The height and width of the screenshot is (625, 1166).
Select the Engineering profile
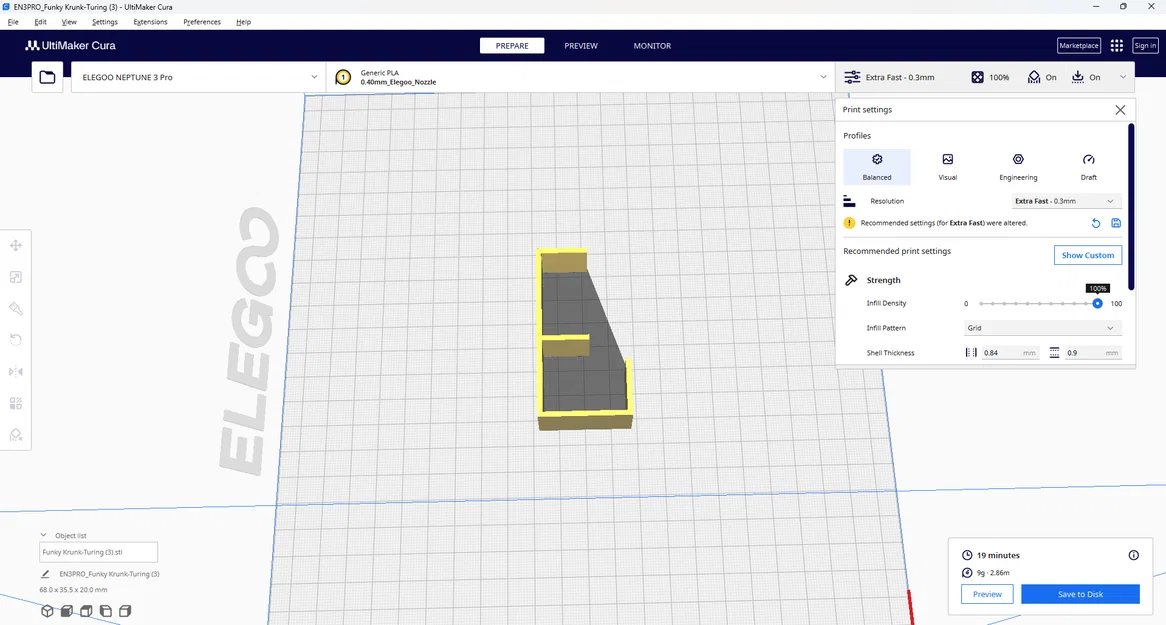(1018, 167)
